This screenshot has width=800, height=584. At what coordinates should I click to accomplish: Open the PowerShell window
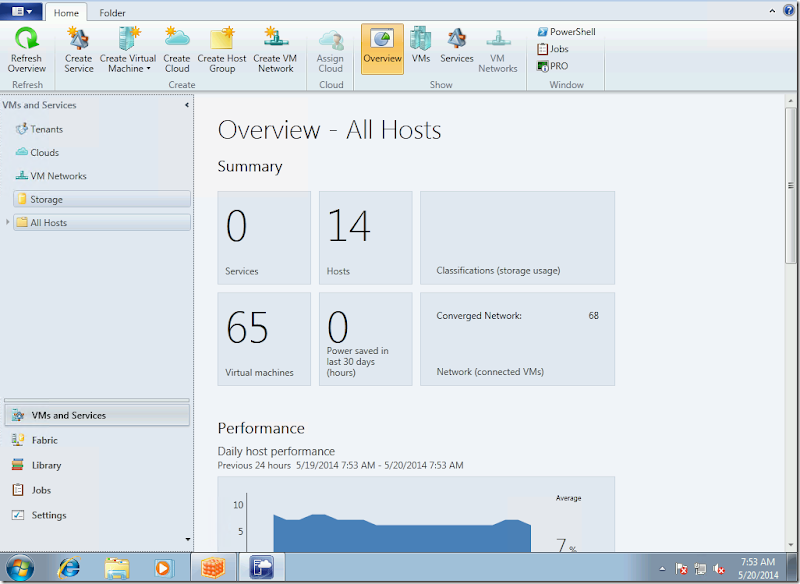[x=566, y=32]
